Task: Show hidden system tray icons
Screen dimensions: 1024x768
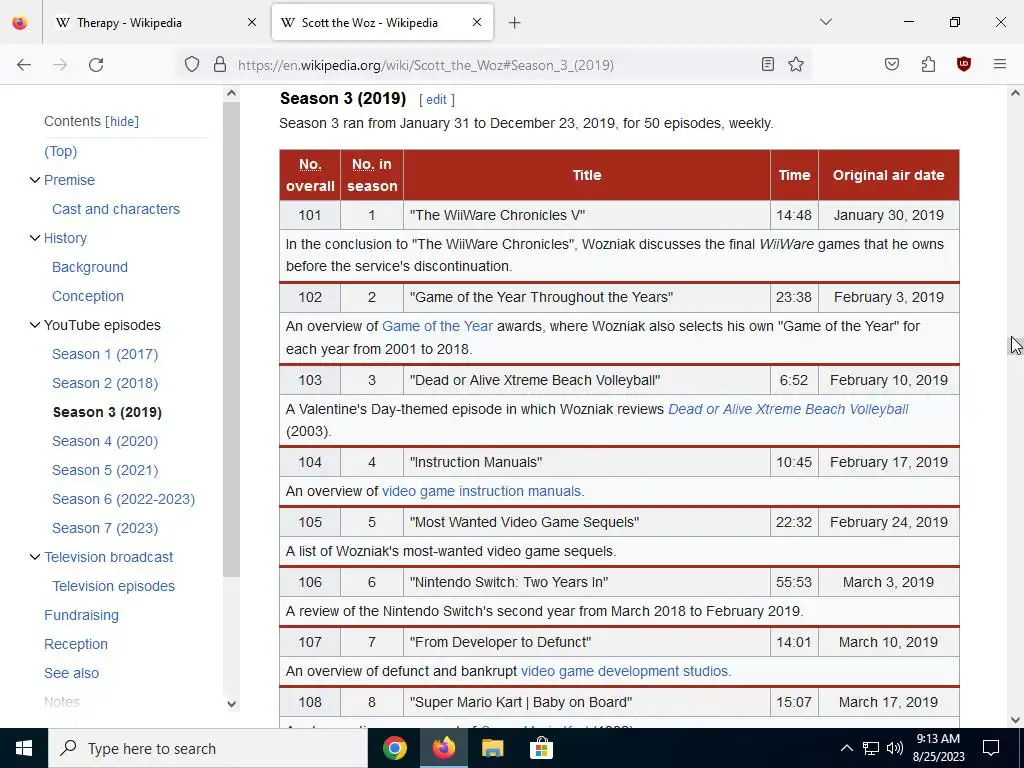Action: [x=846, y=748]
